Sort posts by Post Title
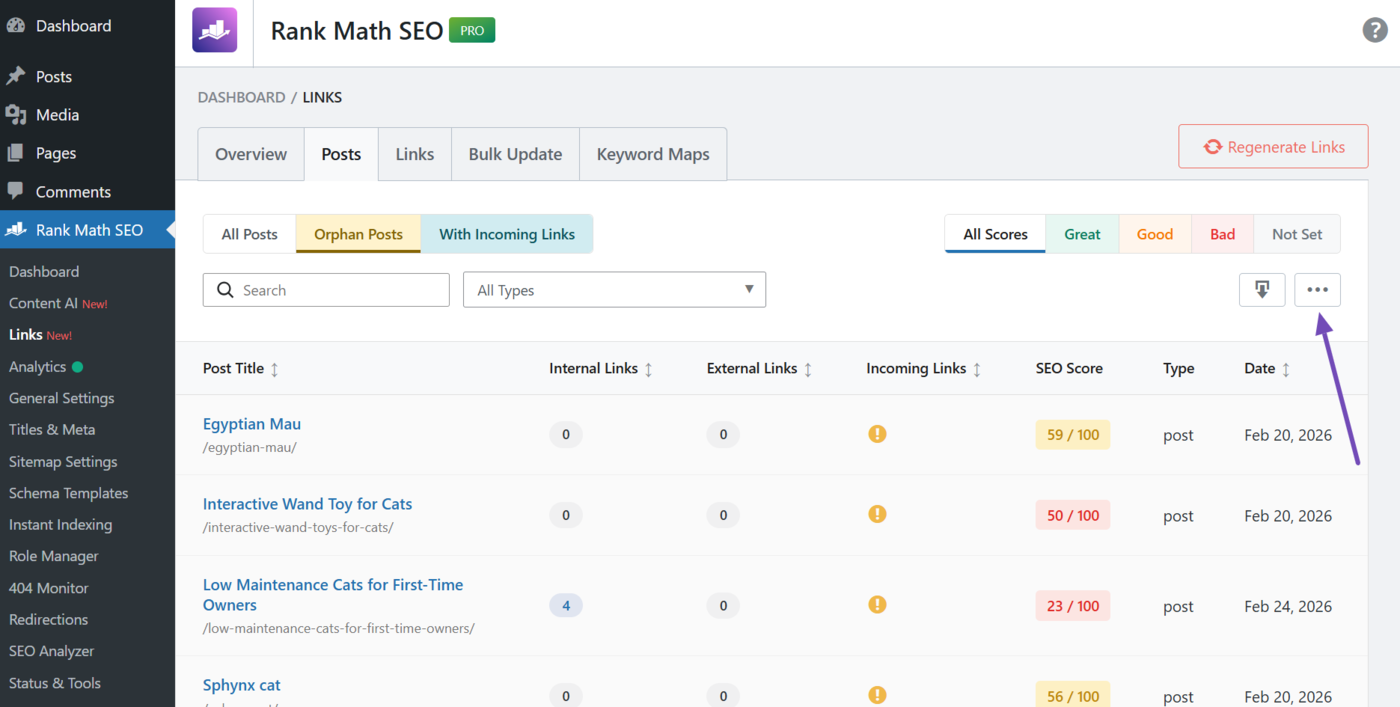This screenshot has width=1400, height=707. tap(240, 368)
